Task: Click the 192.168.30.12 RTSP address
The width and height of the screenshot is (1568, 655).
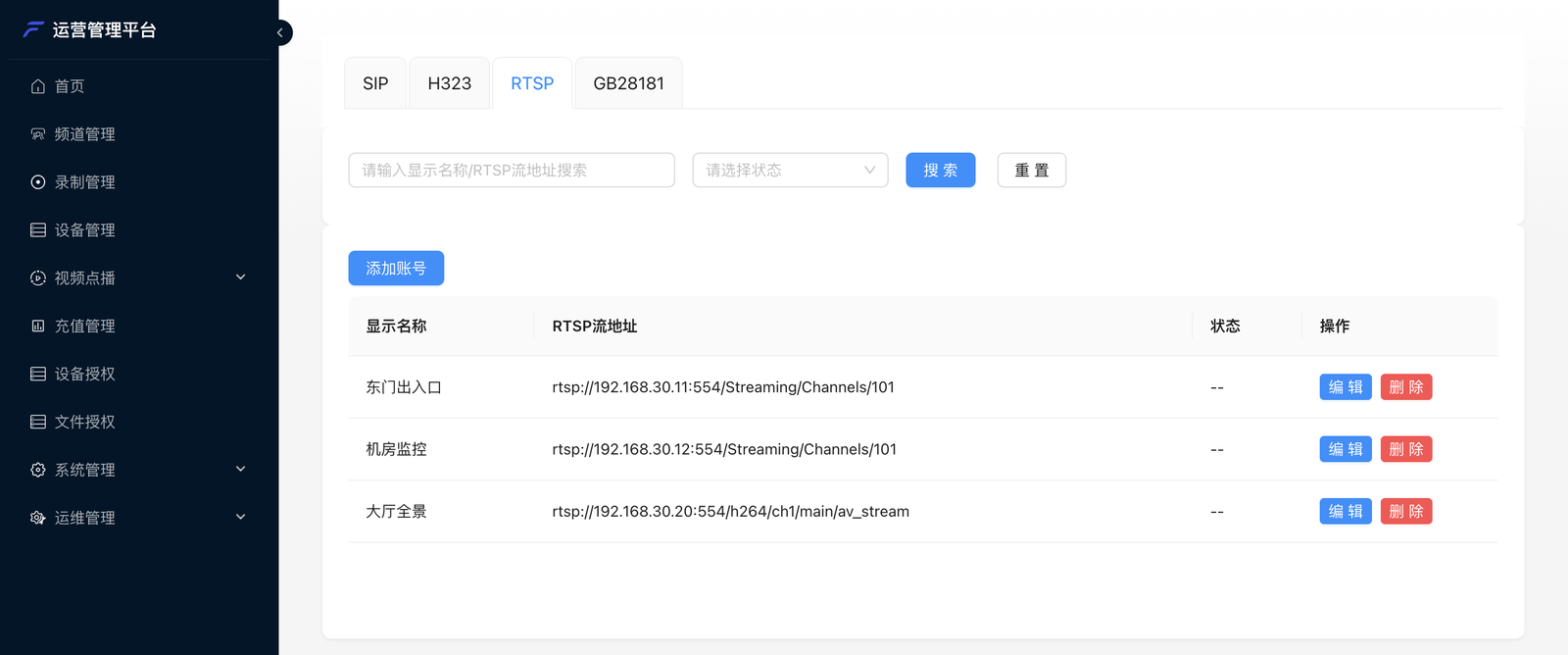Action: point(724,449)
